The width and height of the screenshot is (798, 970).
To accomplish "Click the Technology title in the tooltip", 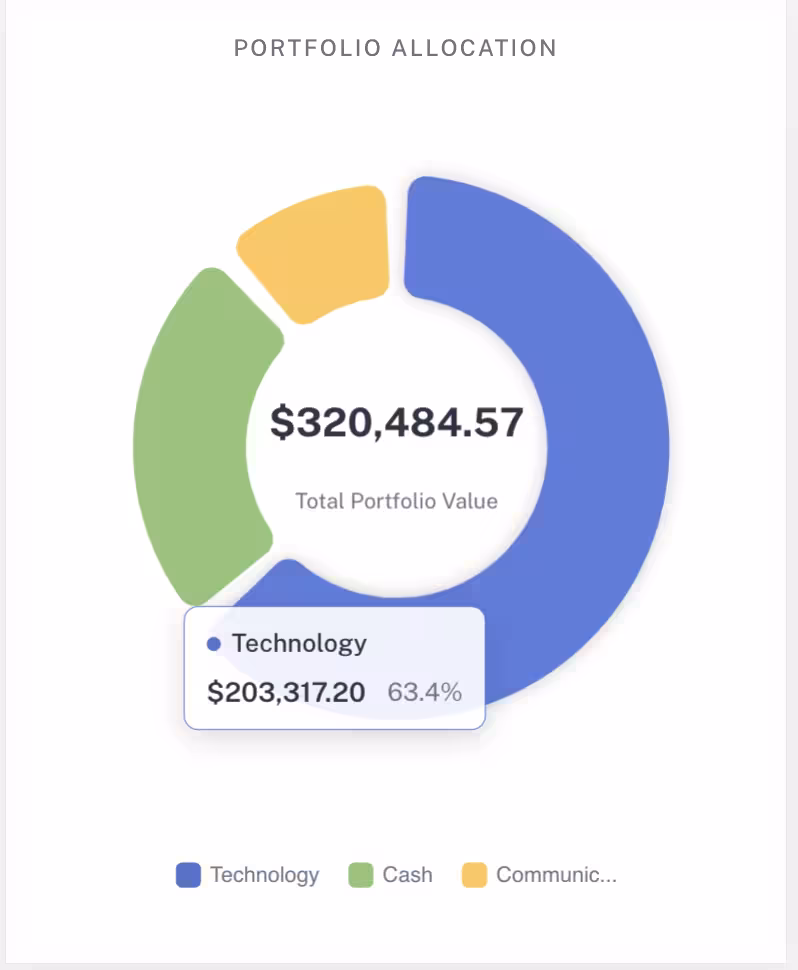I will [x=299, y=643].
